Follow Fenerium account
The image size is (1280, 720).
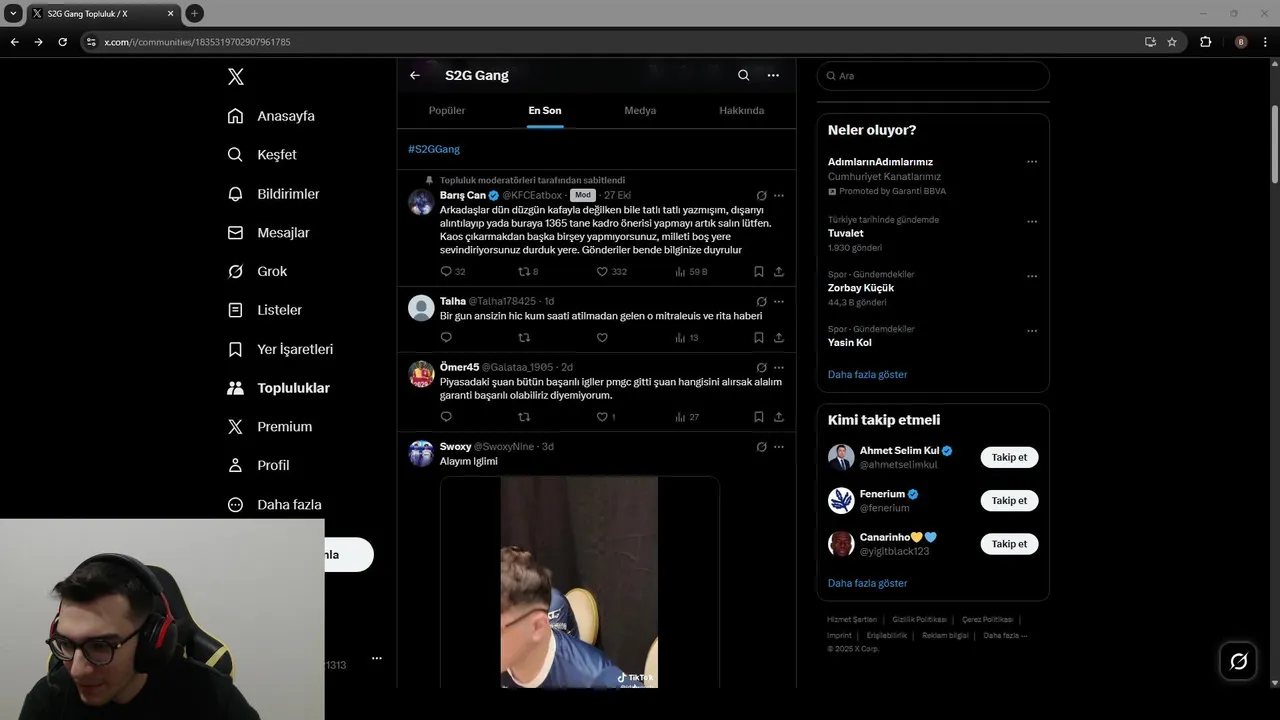(1009, 500)
